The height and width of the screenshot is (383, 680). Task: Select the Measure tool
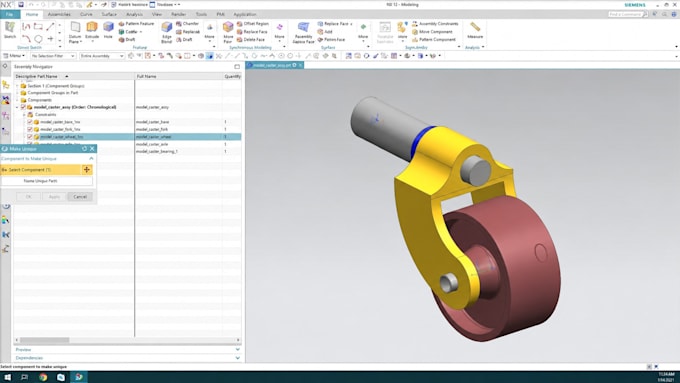click(475, 30)
